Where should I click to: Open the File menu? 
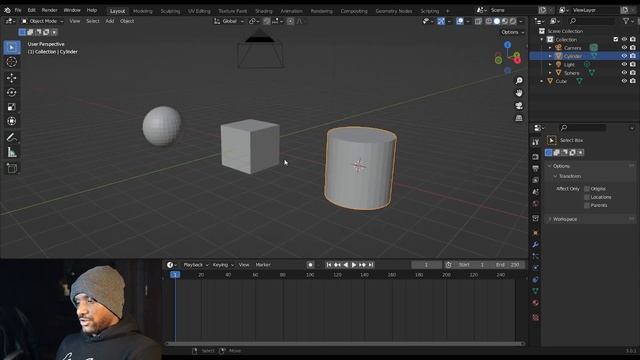[x=18, y=10]
